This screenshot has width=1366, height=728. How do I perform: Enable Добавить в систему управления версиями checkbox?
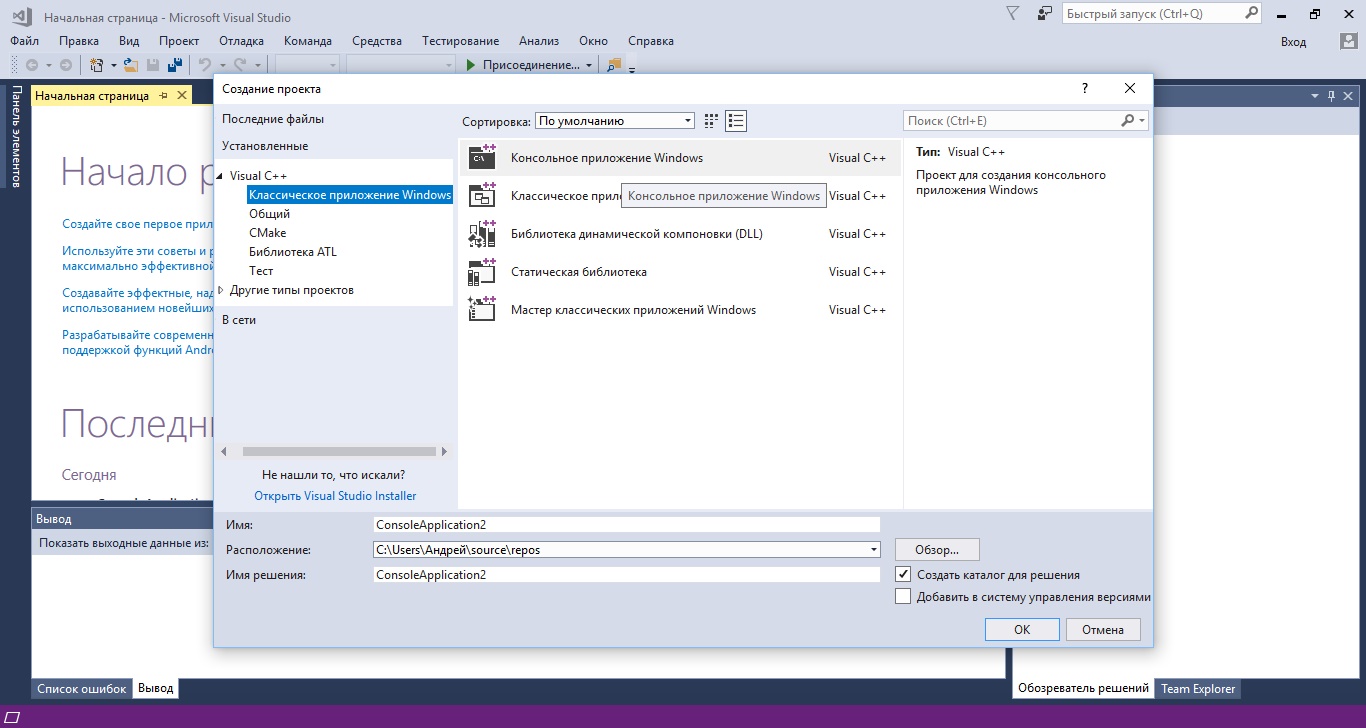903,597
